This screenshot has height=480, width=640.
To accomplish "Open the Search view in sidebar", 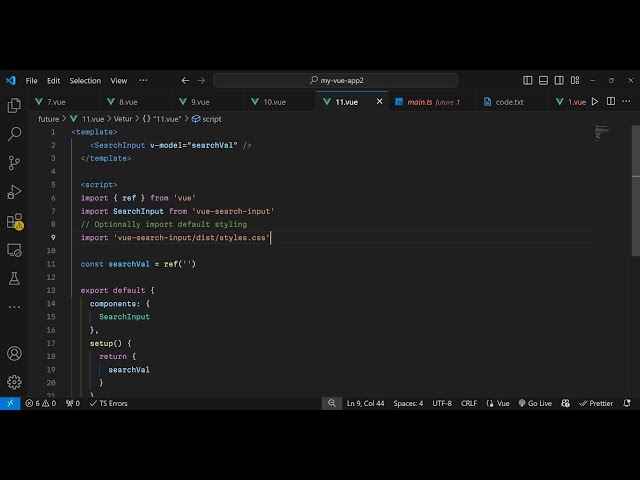I will pyautogui.click(x=14, y=134).
